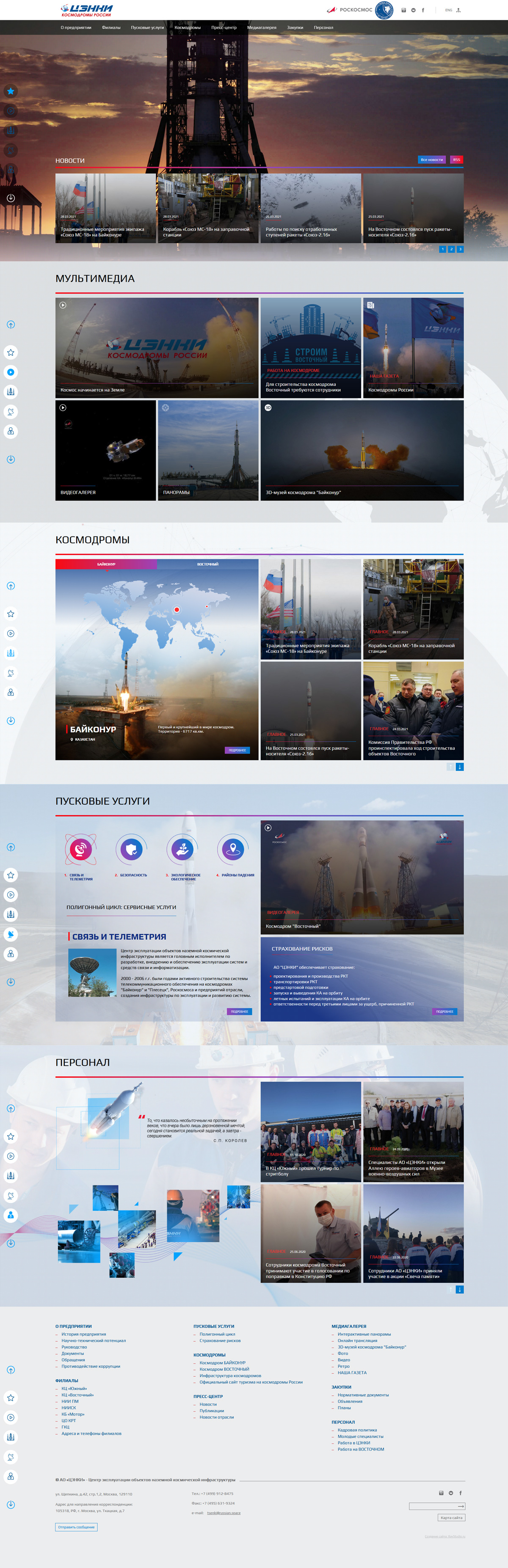Select the Районы падения map-pin icon

coord(233,849)
